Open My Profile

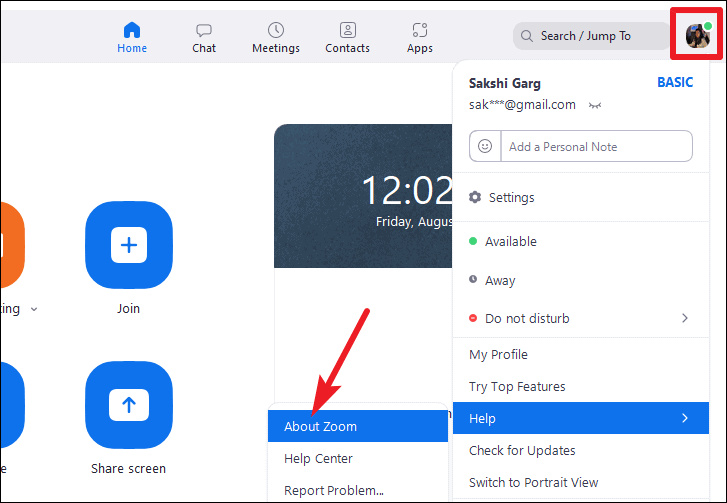coord(580,355)
